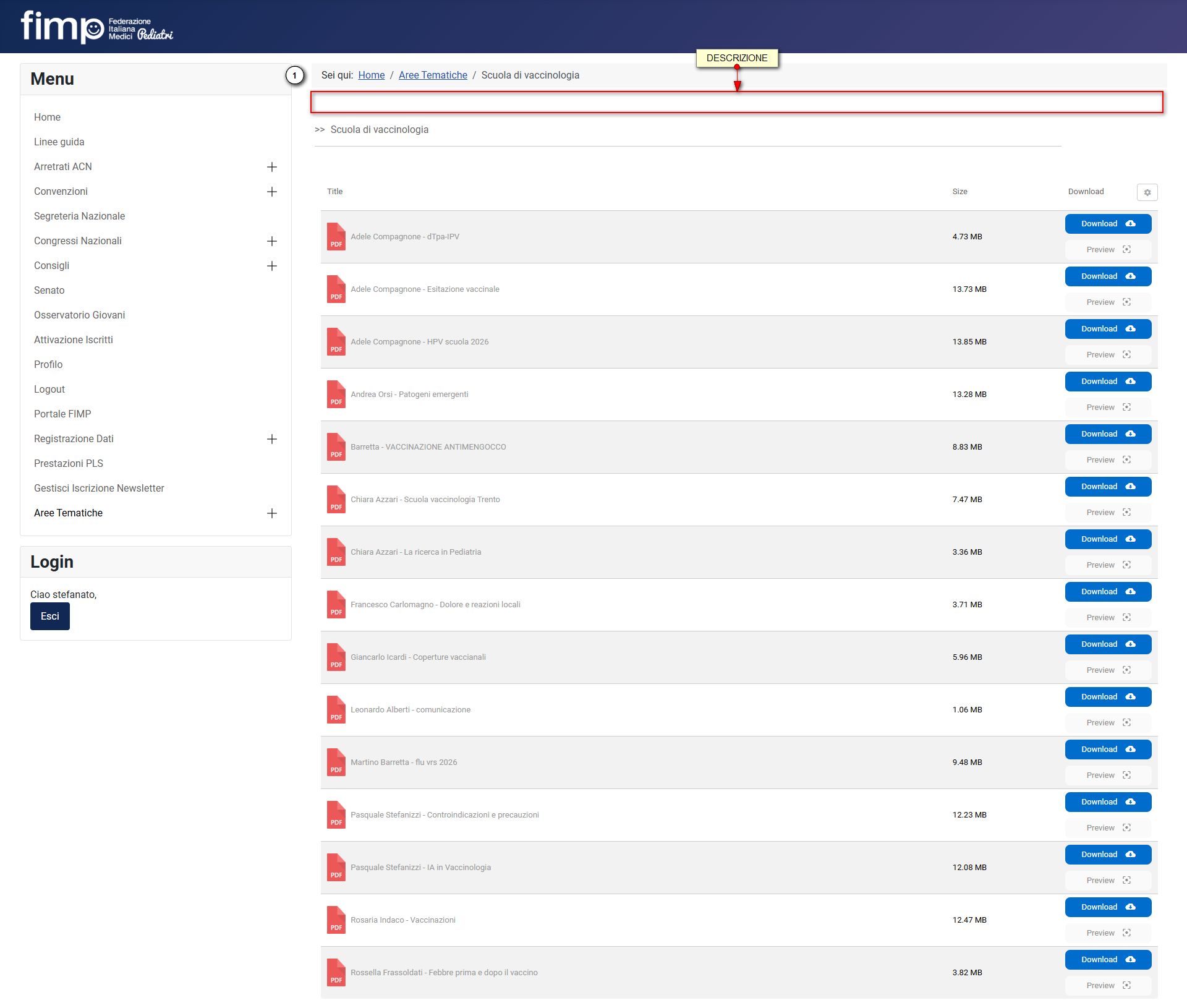Viewport: 1187px width, 1008px height.
Task: Click the PDF icon for Barretta VACCINAZIONE ANTIMENGOCOCCO
Action: (336, 446)
